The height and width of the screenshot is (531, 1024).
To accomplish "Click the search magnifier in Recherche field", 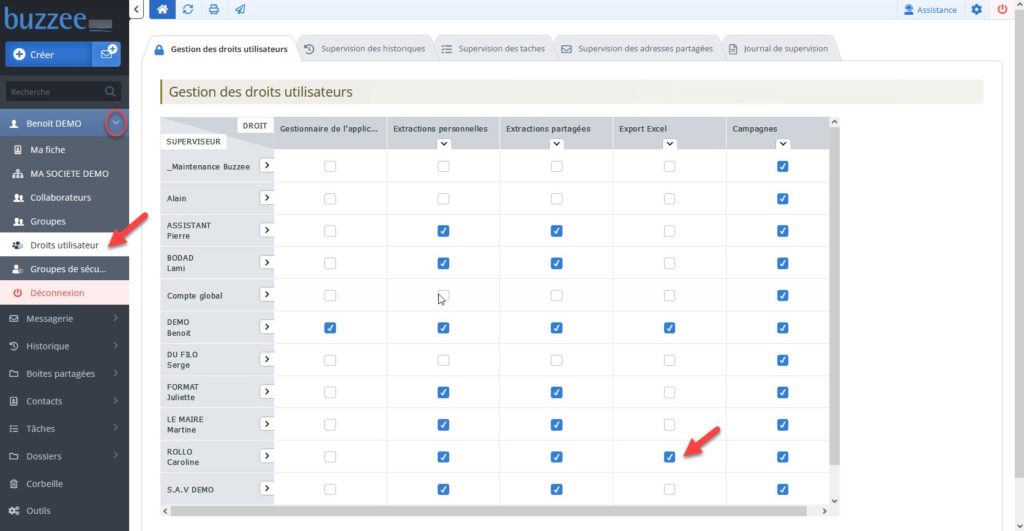I will (110, 91).
